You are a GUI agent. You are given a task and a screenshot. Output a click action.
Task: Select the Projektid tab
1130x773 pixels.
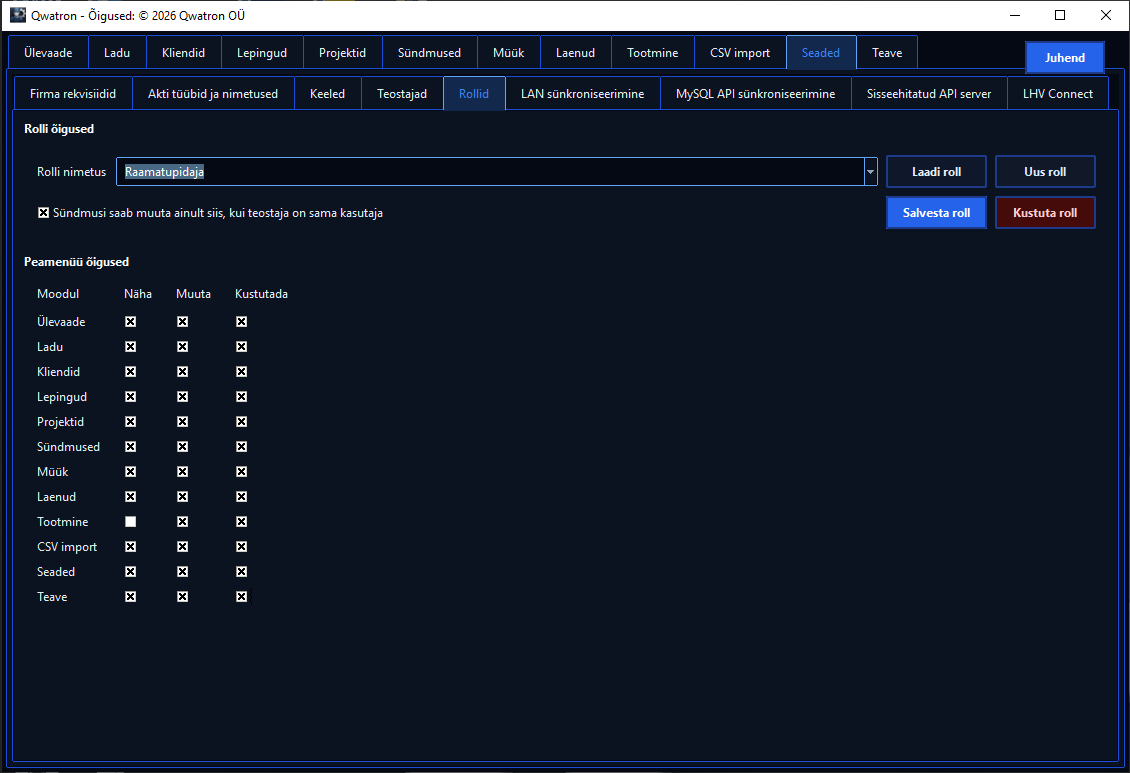click(x=342, y=53)
